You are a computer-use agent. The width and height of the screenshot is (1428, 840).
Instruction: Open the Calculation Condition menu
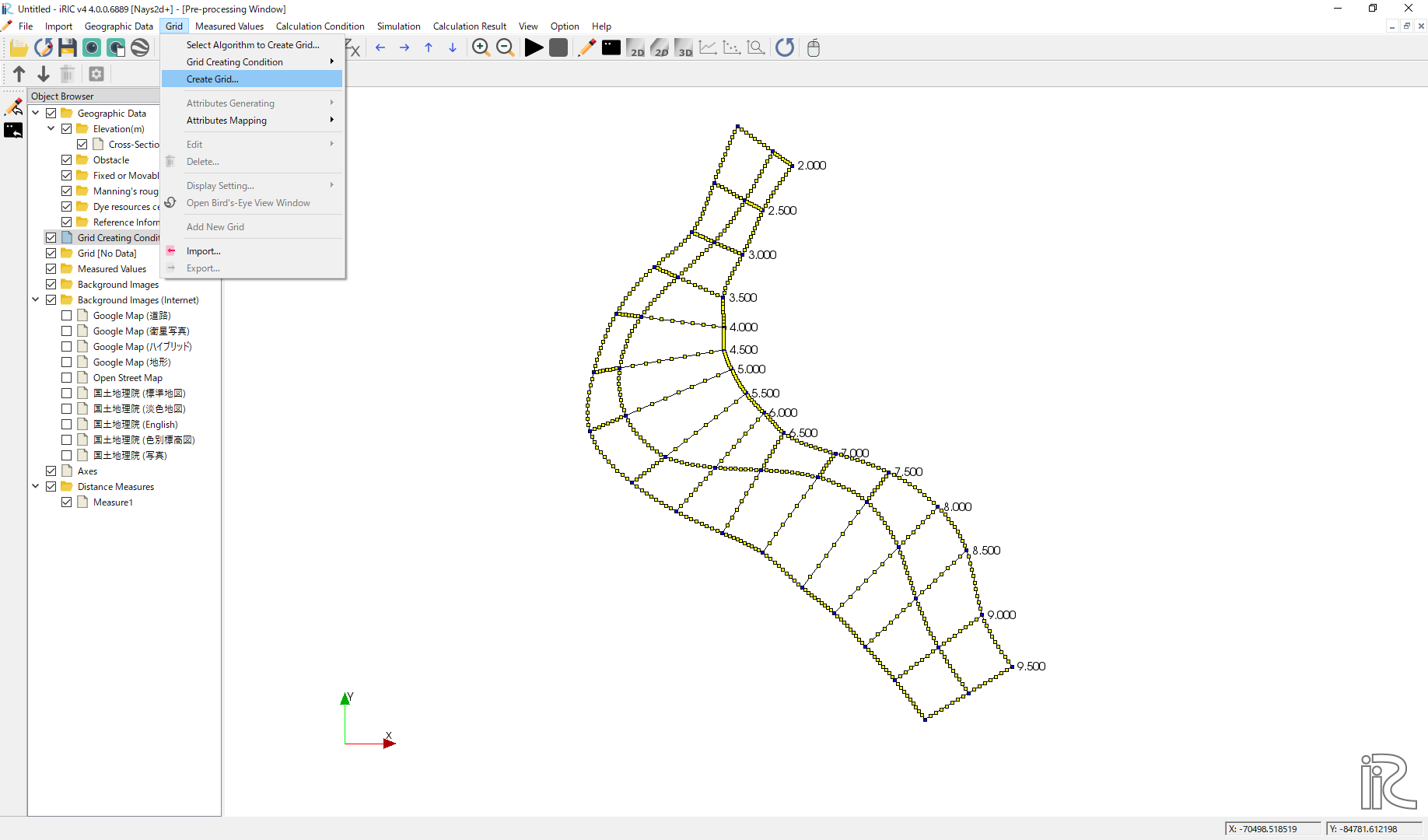(320, 26)
